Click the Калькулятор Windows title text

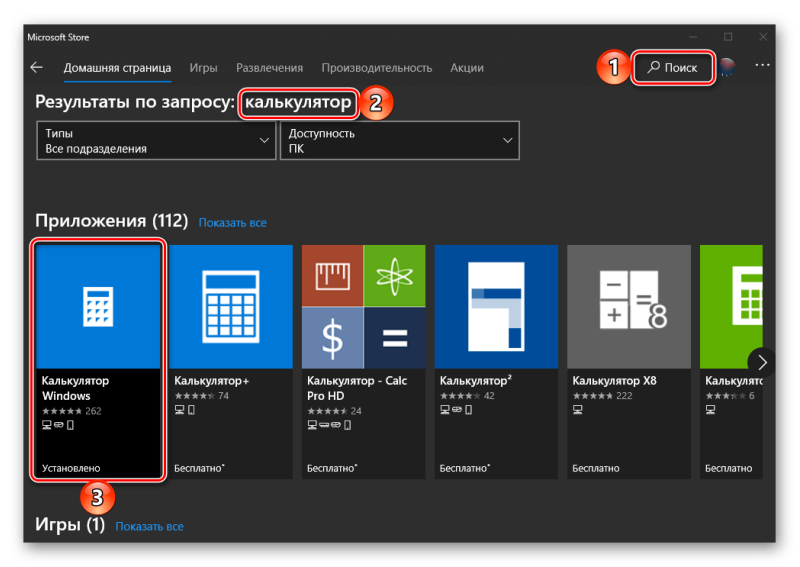(75, 388)
